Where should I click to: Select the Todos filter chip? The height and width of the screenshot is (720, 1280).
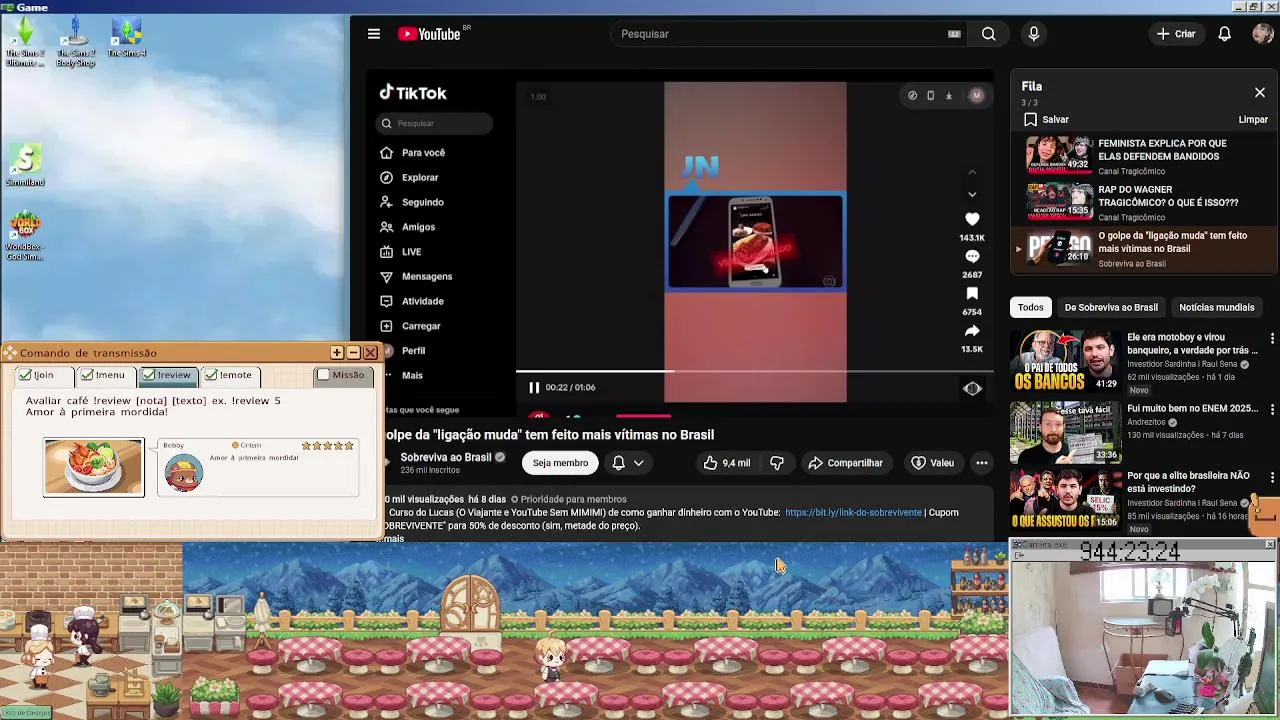tap(1030, 307)
